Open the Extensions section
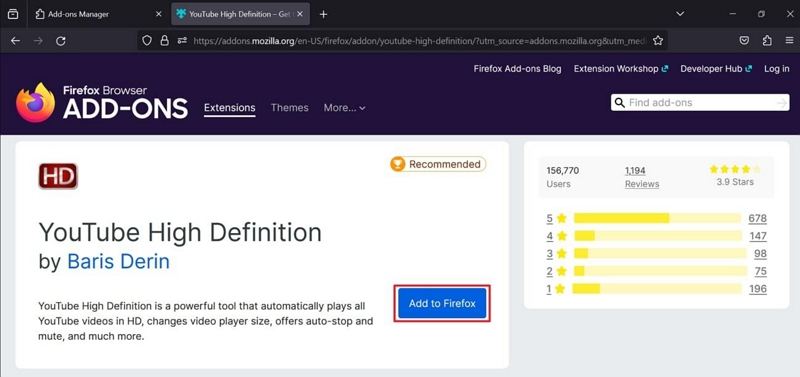Viewport: 800px width, 377px height. click(230, 108)
